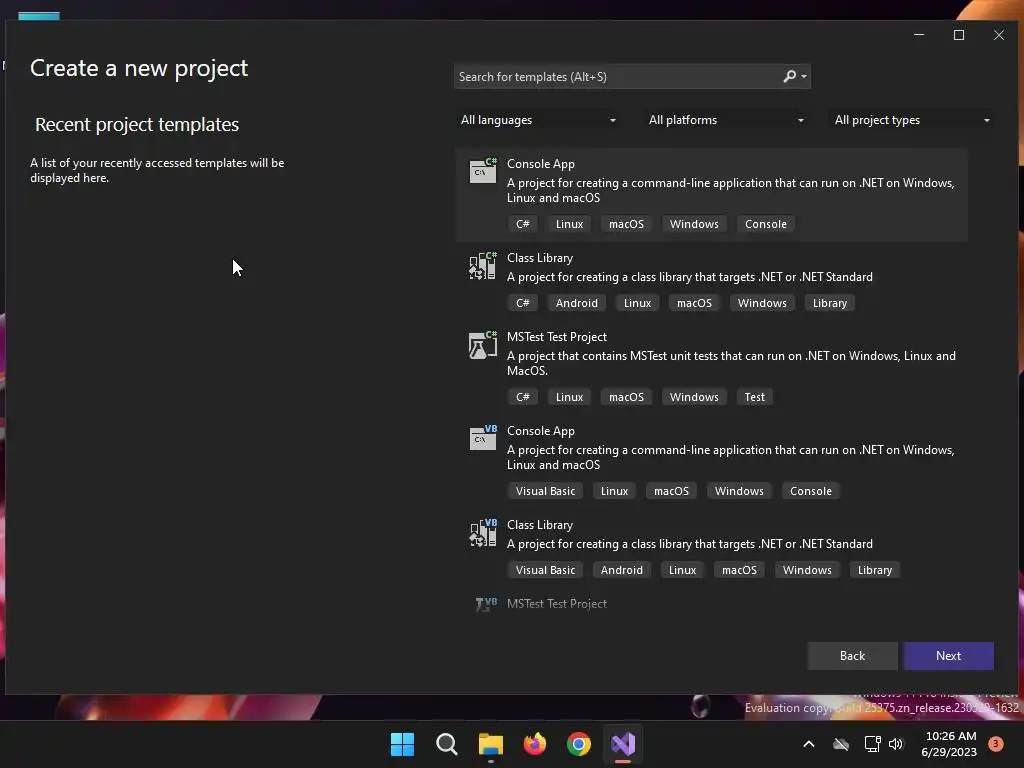Select C# Class Library template title
Viewport: 1024px width, 768px height.
pos(540,258)
